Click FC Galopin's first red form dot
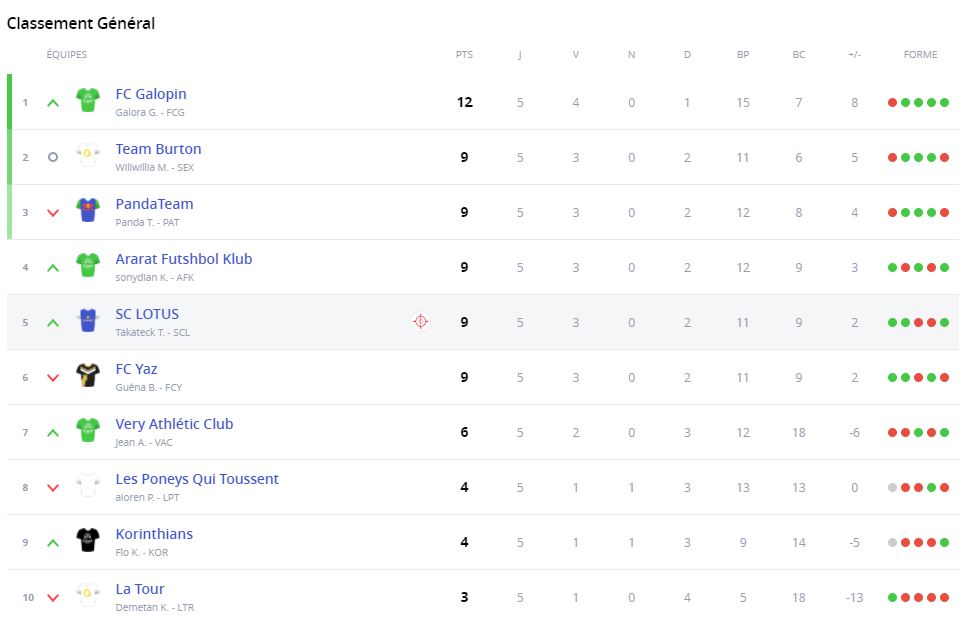This screenshot has height=625, width=967. [x=892, y=102]
